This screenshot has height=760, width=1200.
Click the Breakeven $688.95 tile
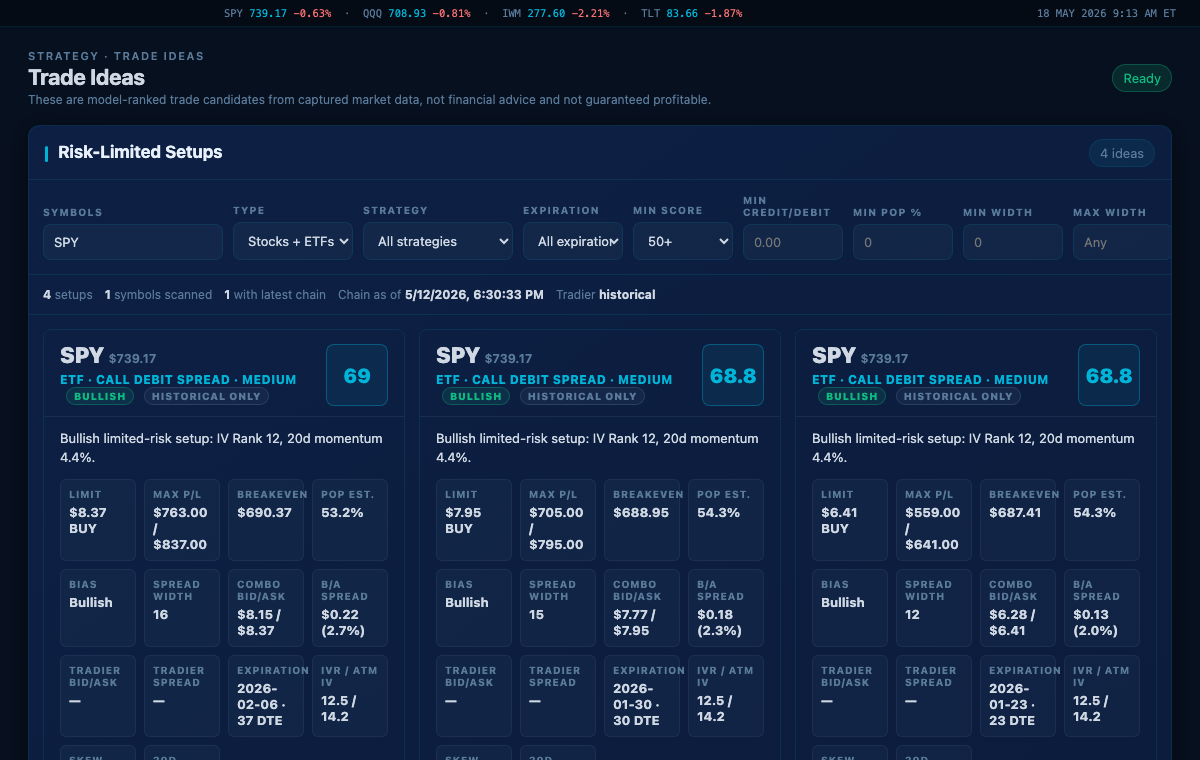tap(642, 520)
